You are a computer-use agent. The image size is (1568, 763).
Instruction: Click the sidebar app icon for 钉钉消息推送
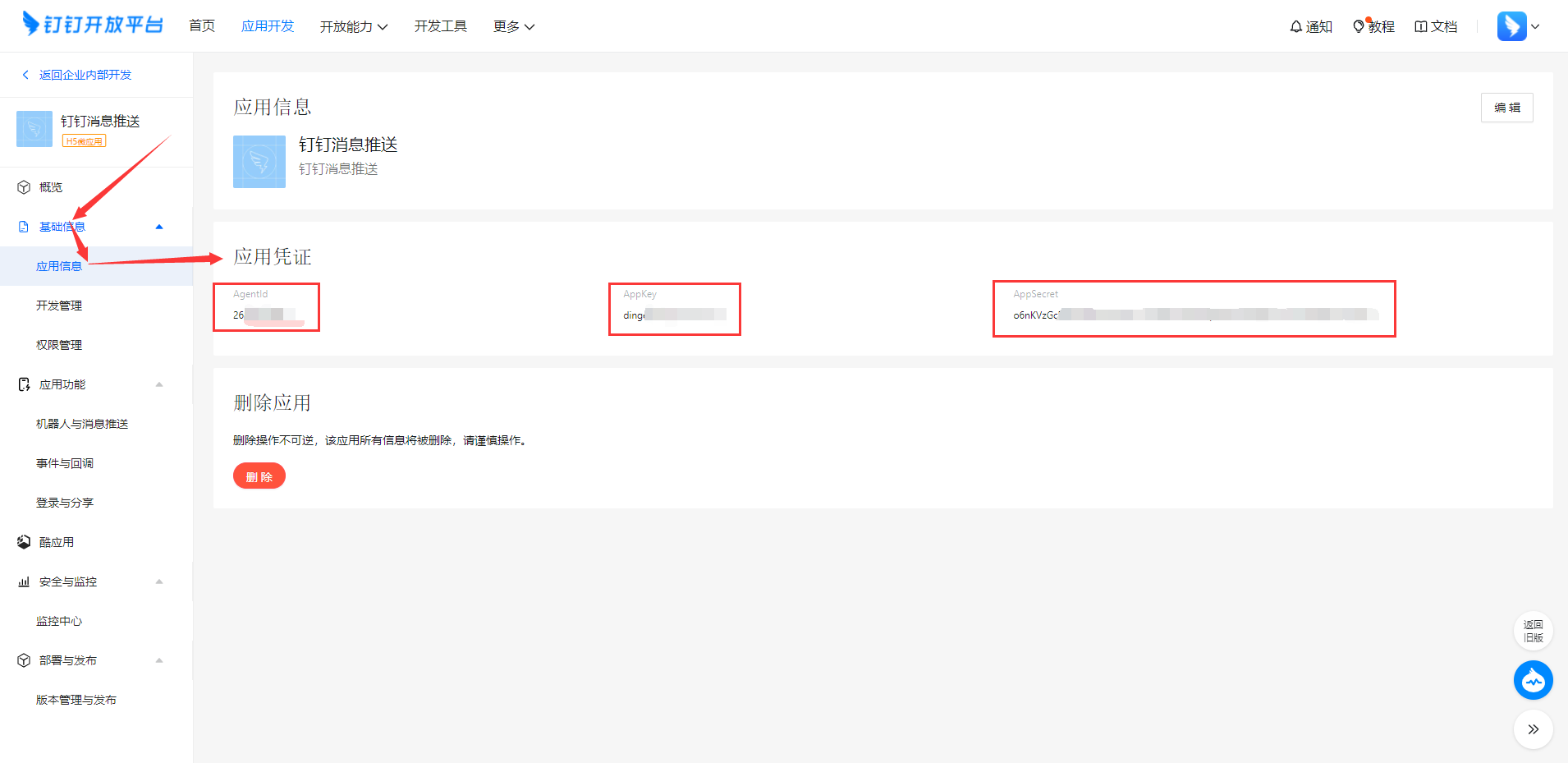34,129
